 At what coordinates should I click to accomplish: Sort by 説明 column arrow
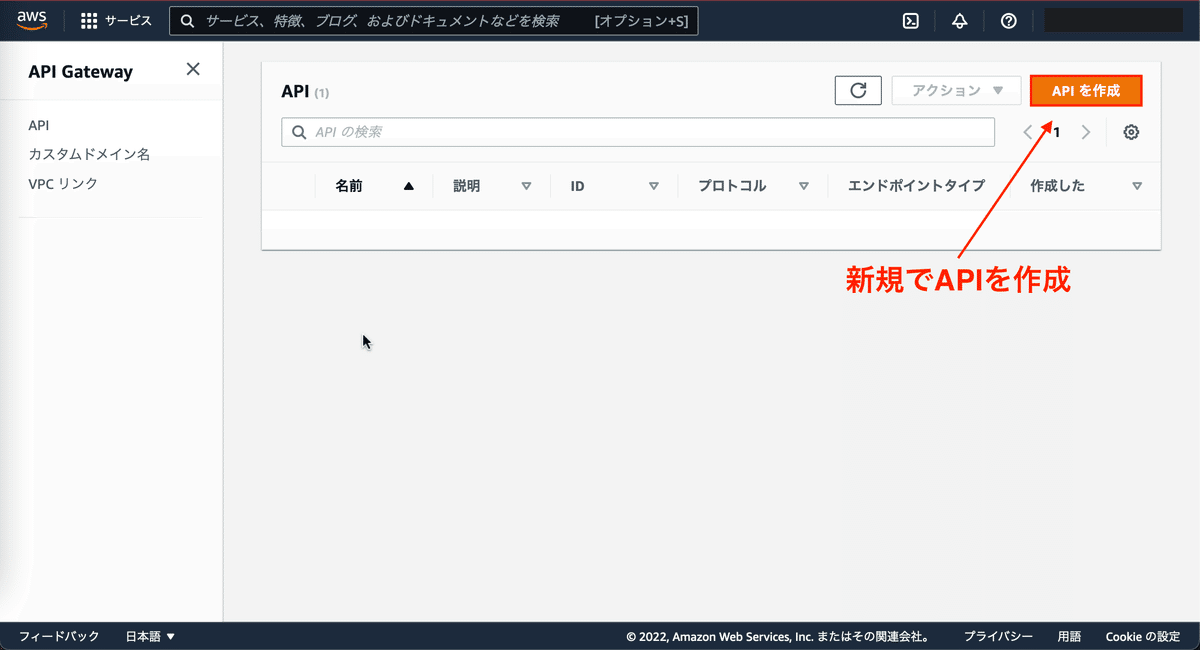coord(526,186)
